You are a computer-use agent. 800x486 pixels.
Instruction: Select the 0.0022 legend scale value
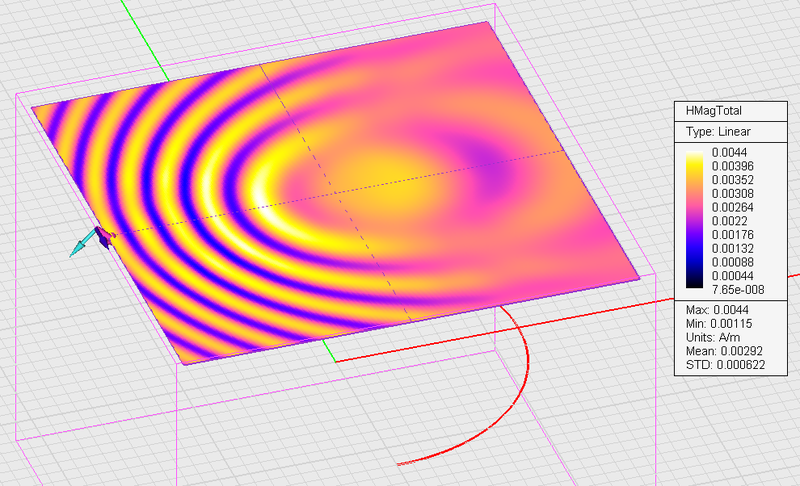(729, 221)
